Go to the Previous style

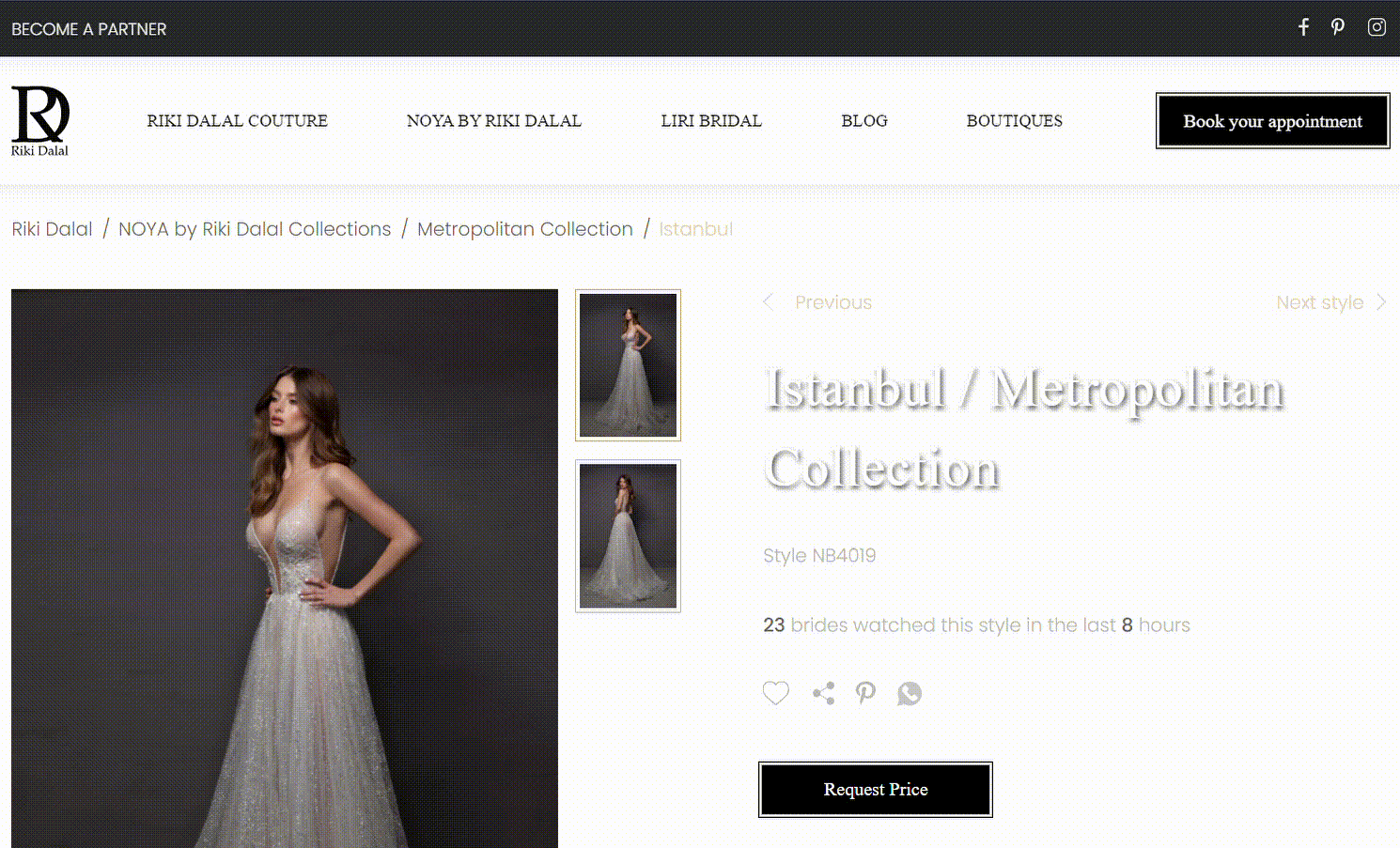click(x=833, y=302)
